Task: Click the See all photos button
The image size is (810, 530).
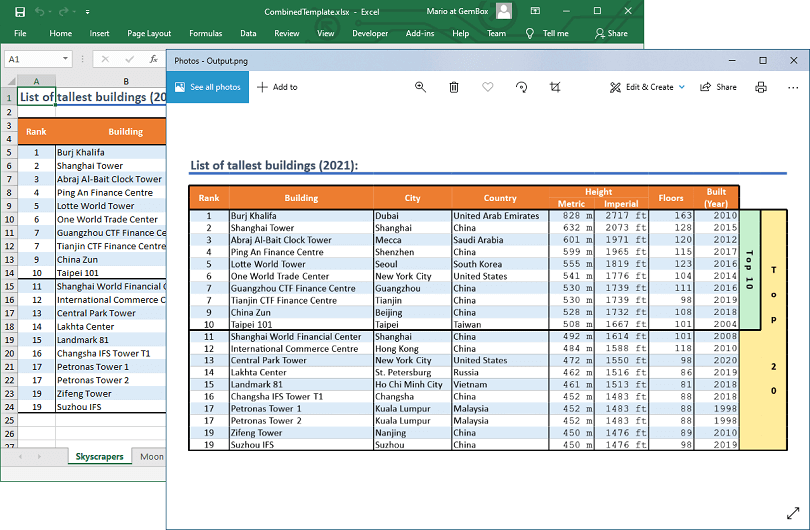Action: 208,87
